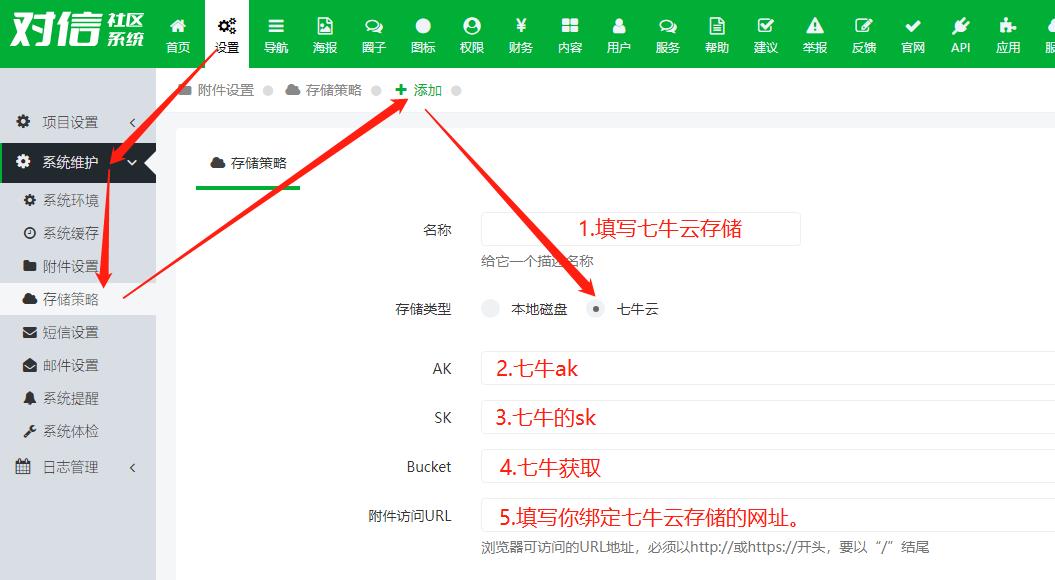Screen dimensions: 1055x580
Task: Click into the AK input field
Action: [768, 368]
